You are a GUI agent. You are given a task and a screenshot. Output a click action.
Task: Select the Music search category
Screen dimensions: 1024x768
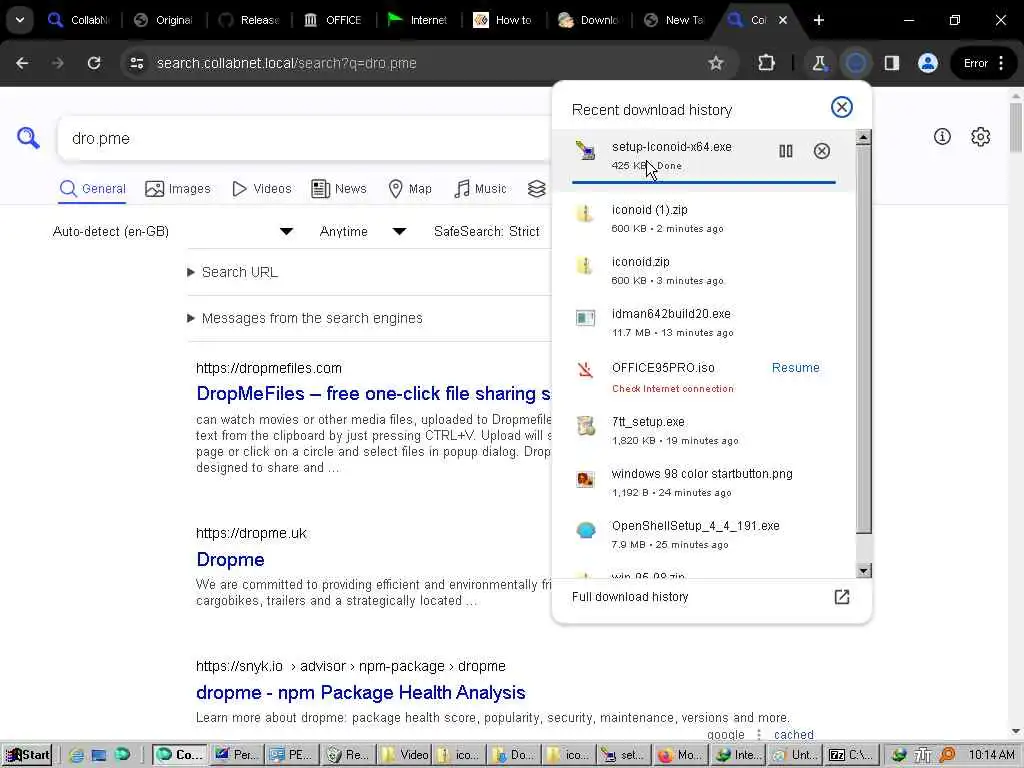(x=480, y=189)
